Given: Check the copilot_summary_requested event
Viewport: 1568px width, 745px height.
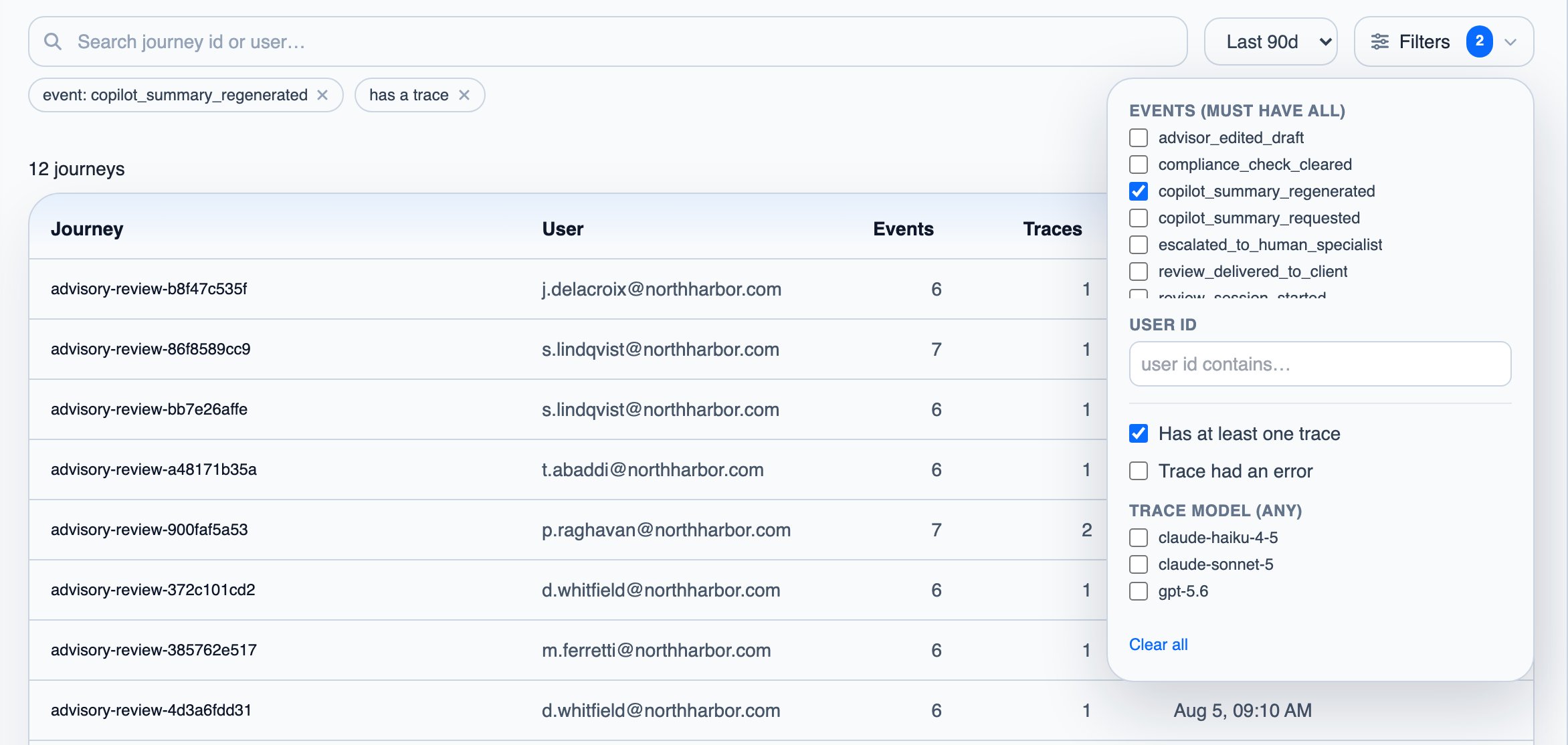Looking at the screenshot, I should 1139,218.
